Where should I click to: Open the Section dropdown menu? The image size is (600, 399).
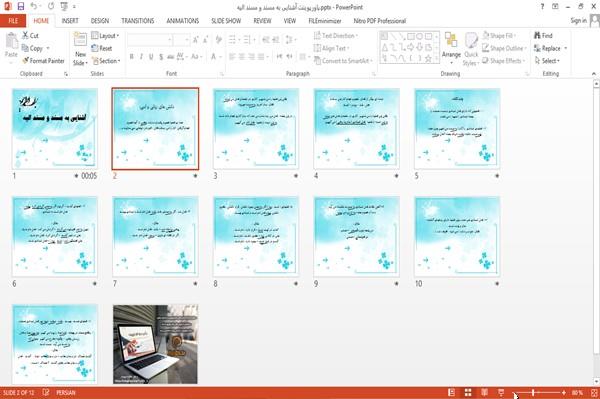point(106,61)
